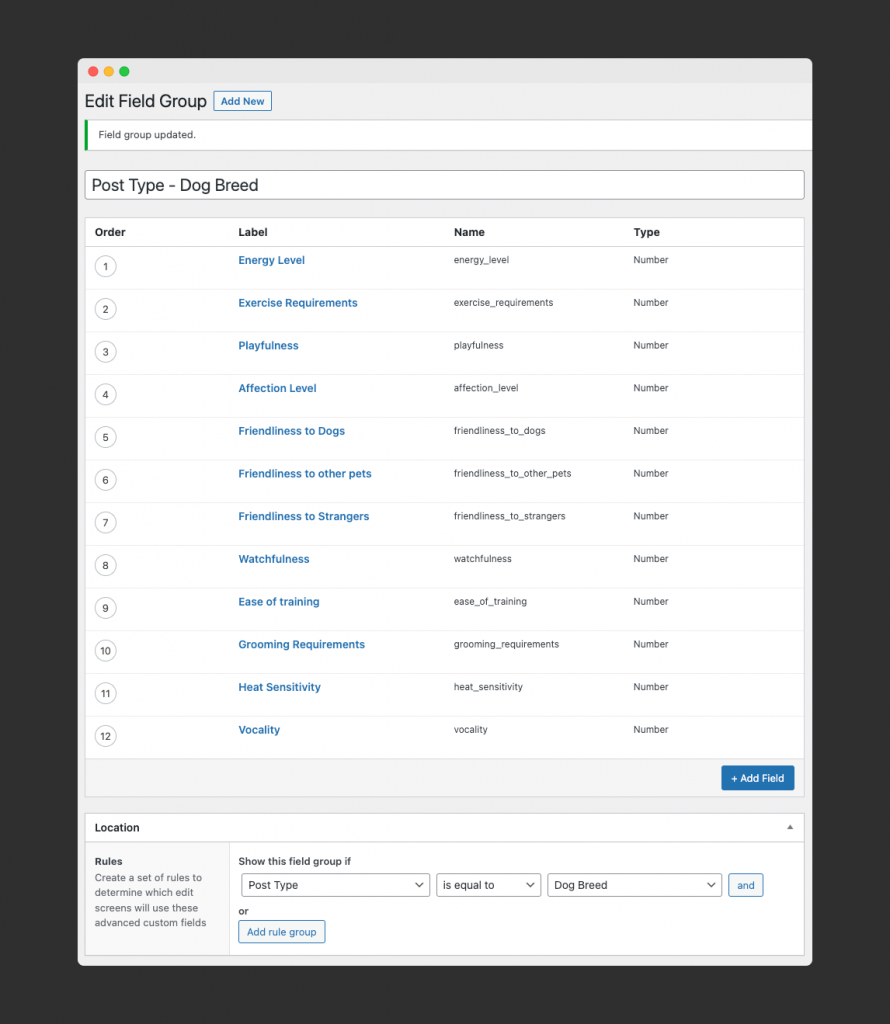The height and width of the screenshot is (1024, 890).
Task: Click the heat_sensitivity name cell
Action: click(488, 687)
